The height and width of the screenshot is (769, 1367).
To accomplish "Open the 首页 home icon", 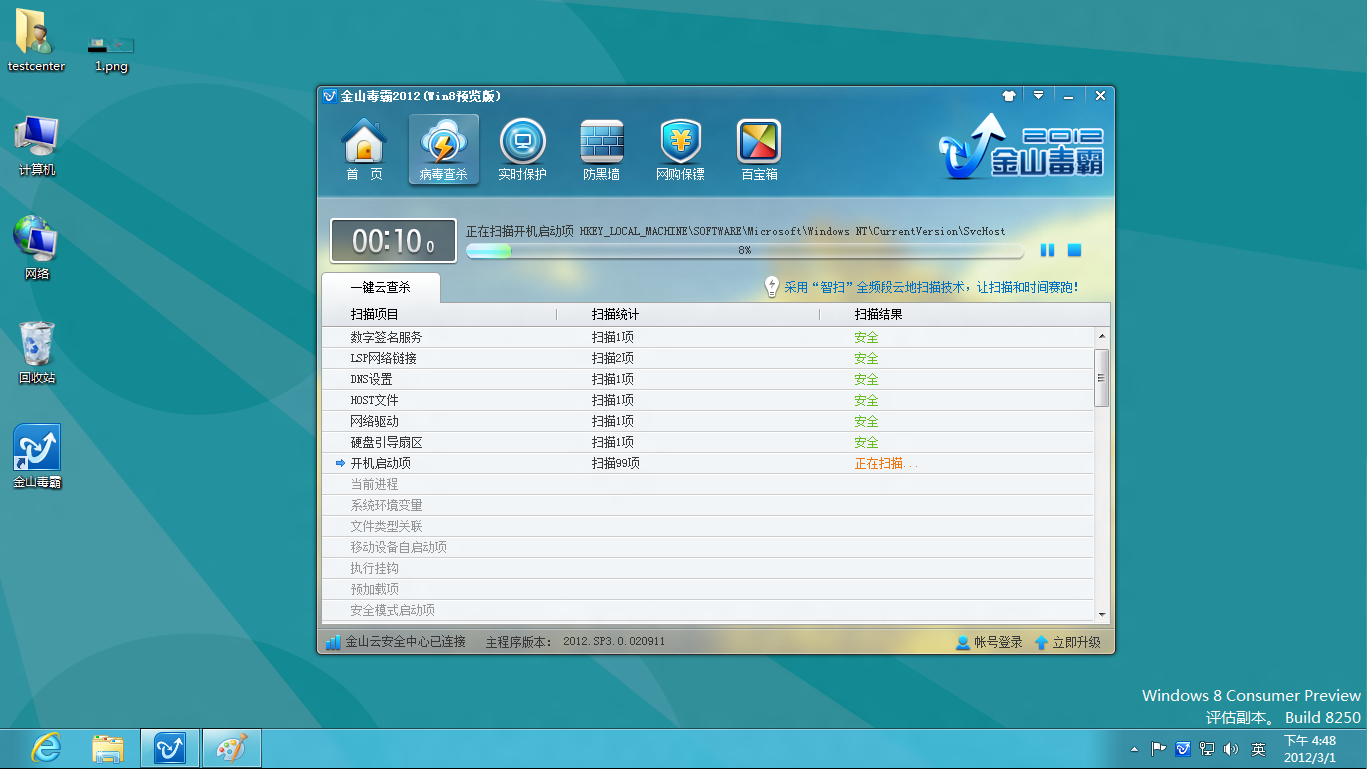I will (364, 150).
